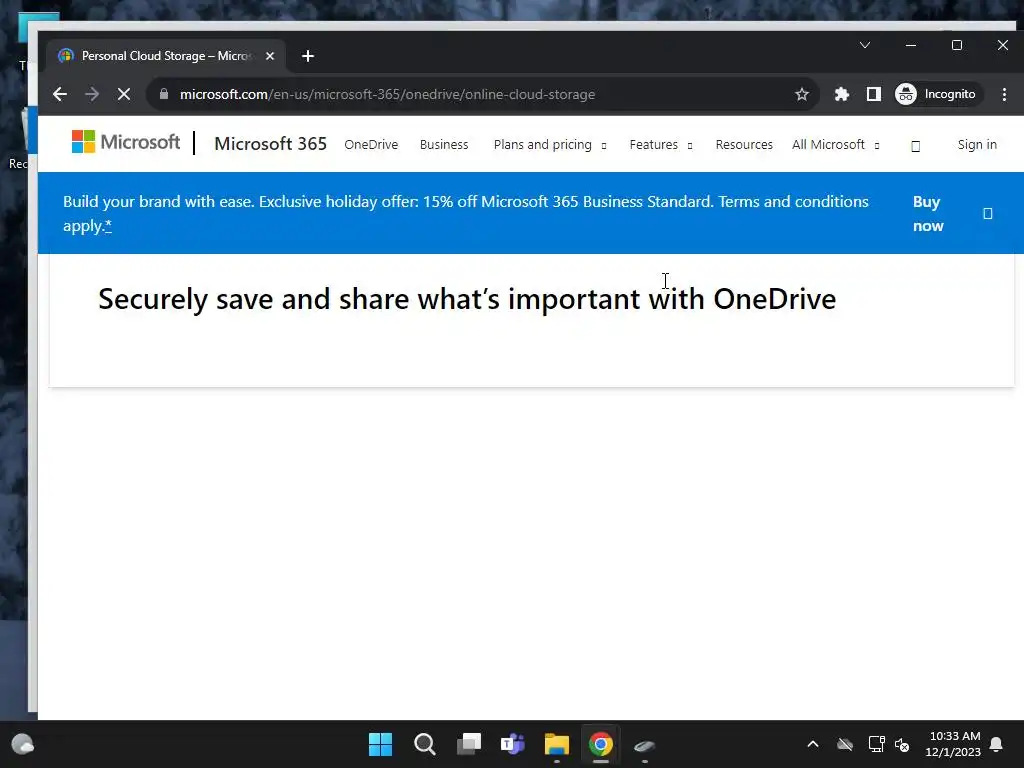Click the search icon beside Sign in

point(916,146)
